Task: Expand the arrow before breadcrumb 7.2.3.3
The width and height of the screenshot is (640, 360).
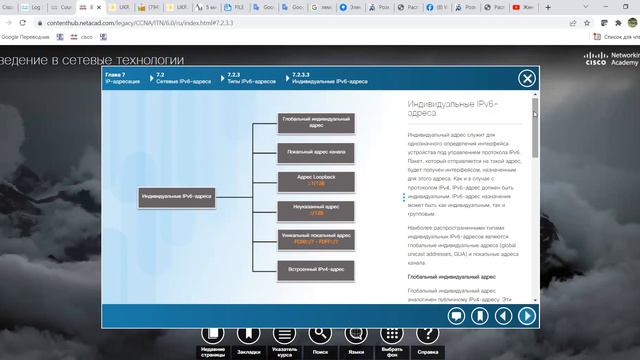Action: click(287, 78)
